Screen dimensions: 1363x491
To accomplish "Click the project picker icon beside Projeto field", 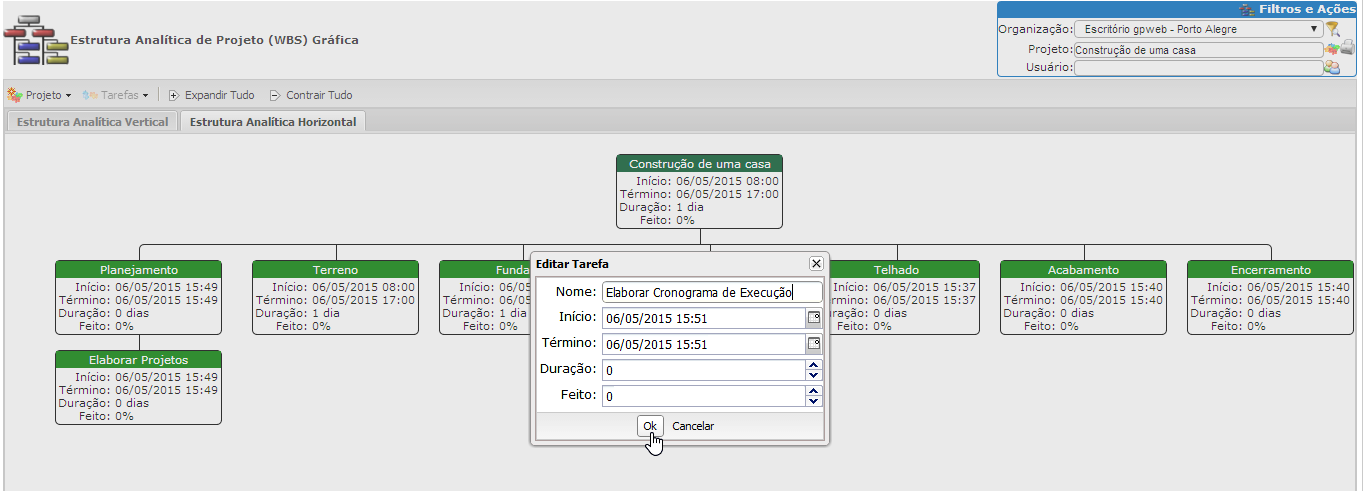I will pyautogui.click(x=1332, y=48).
